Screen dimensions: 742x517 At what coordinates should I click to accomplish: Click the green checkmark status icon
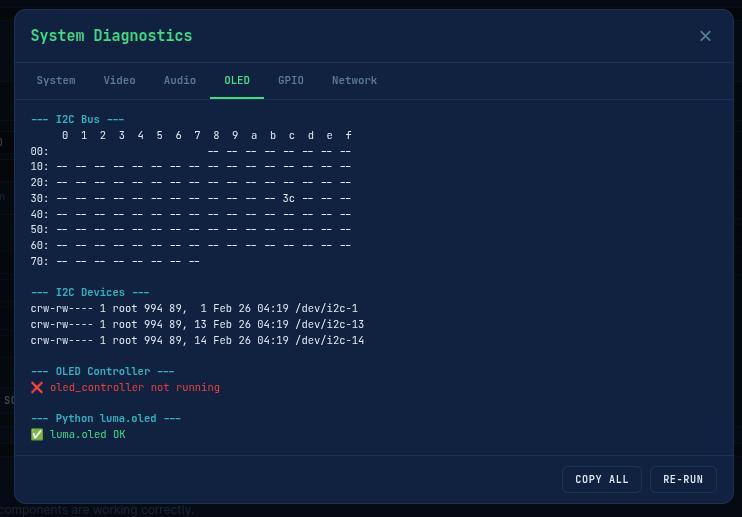[x=37, y=435]
